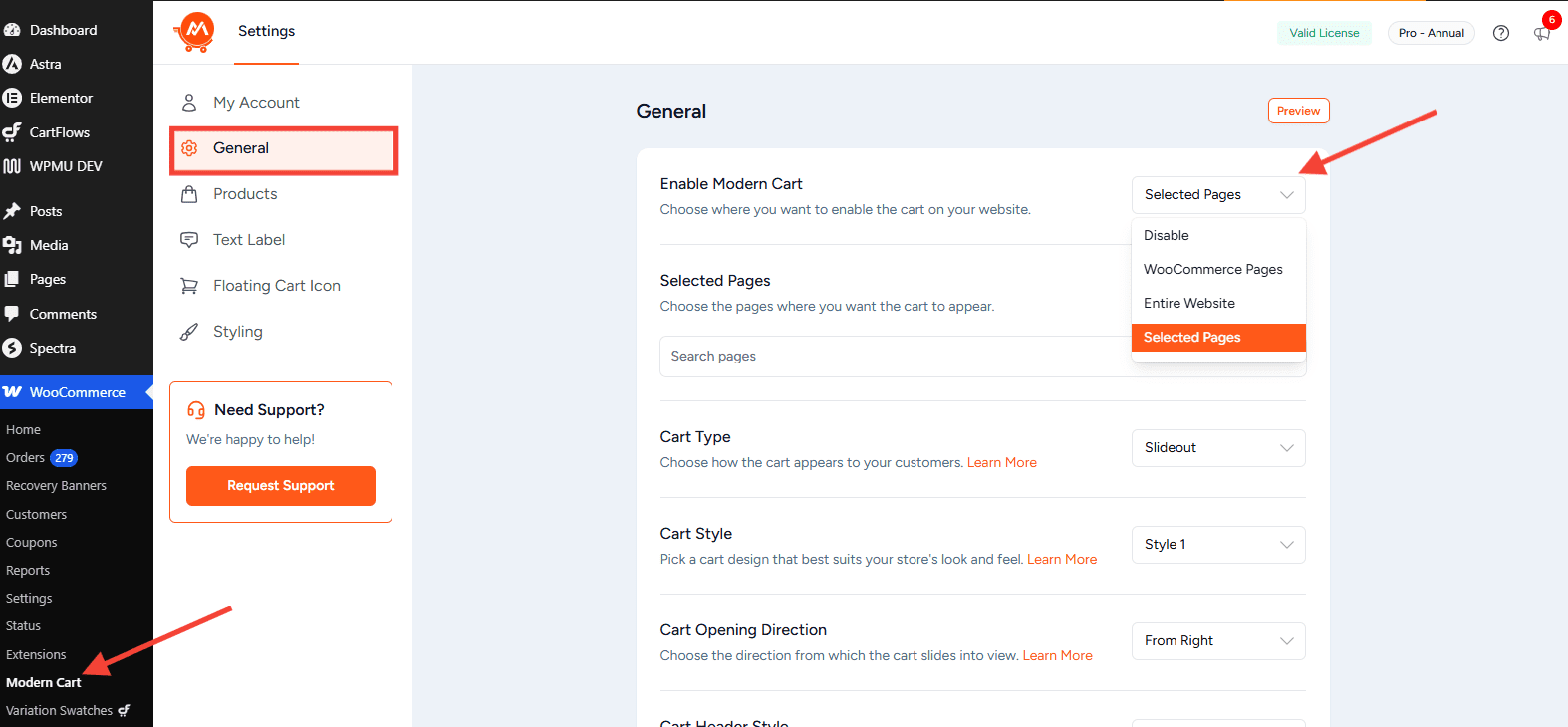Click the Pages icon in sidebar

click(12, 279)
